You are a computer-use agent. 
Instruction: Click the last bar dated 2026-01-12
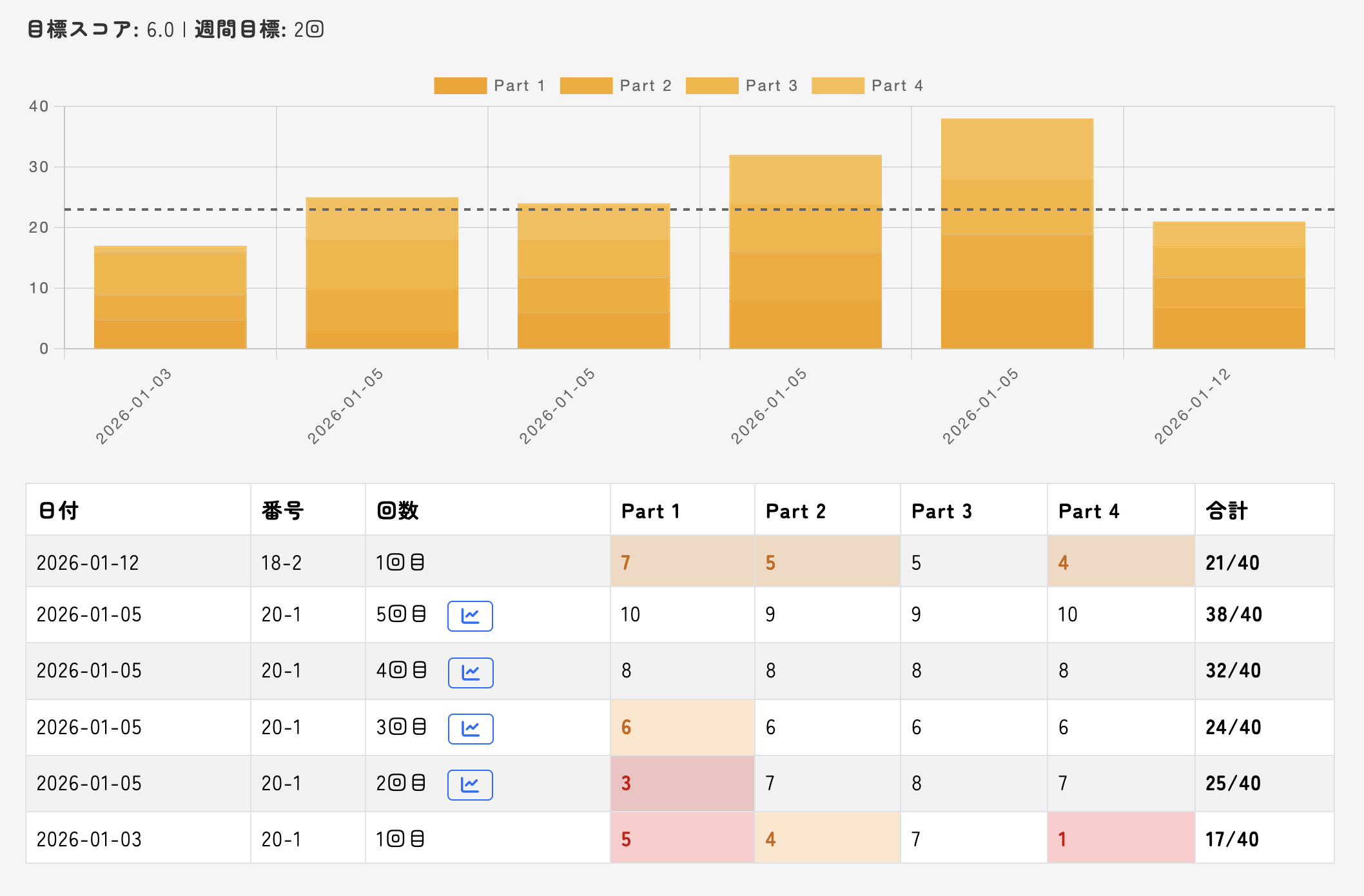[x=1228, y=286]
